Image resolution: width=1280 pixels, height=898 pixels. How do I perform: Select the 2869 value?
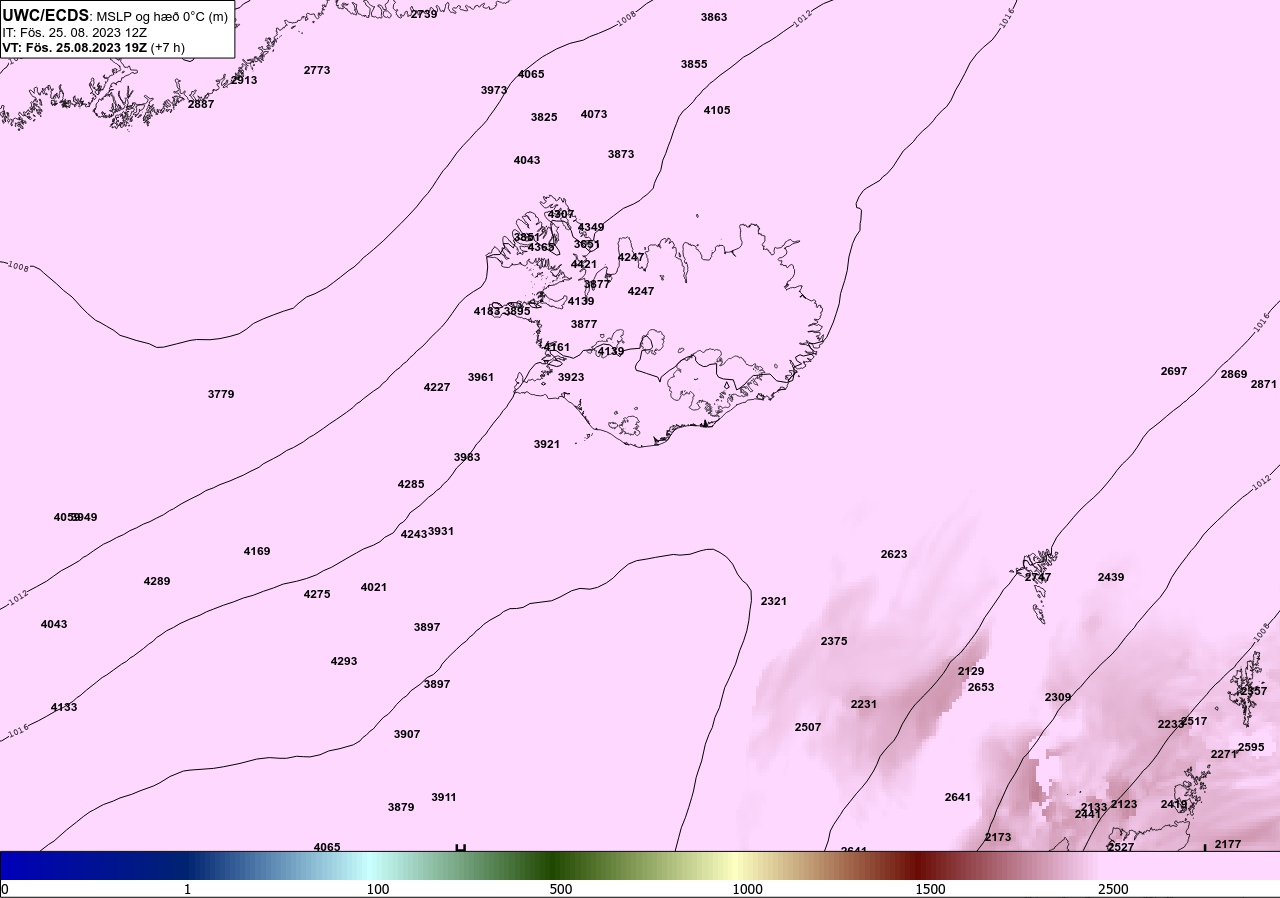(1234, 374)
